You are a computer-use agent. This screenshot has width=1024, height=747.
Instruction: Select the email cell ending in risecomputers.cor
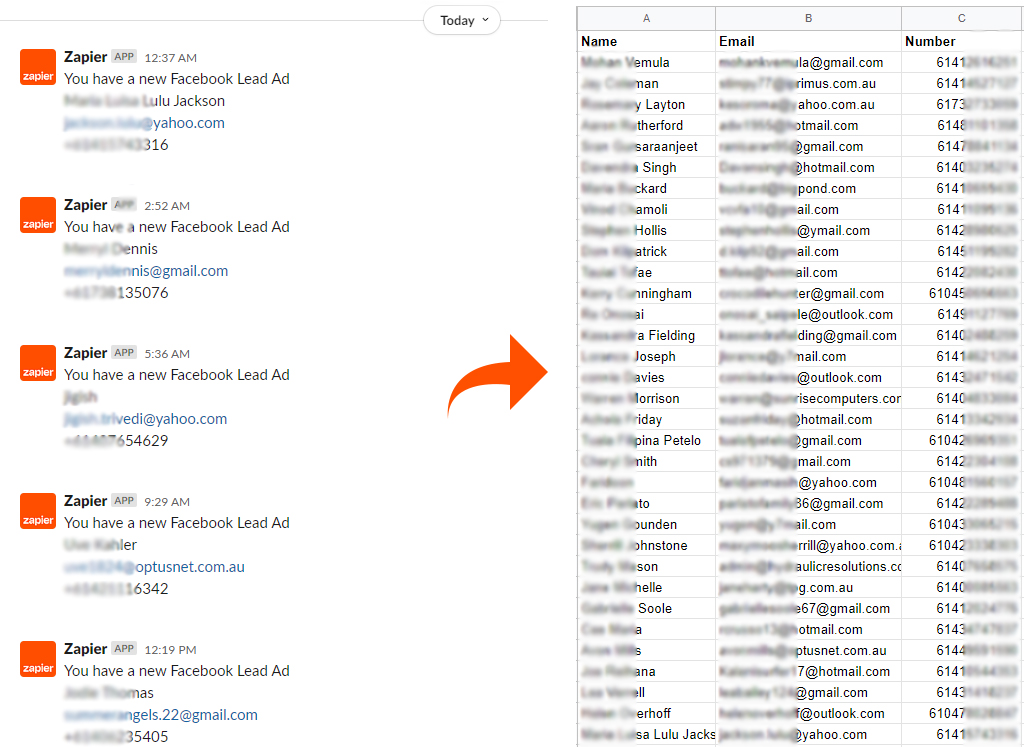pyautogui.click(x=808, y=398)
